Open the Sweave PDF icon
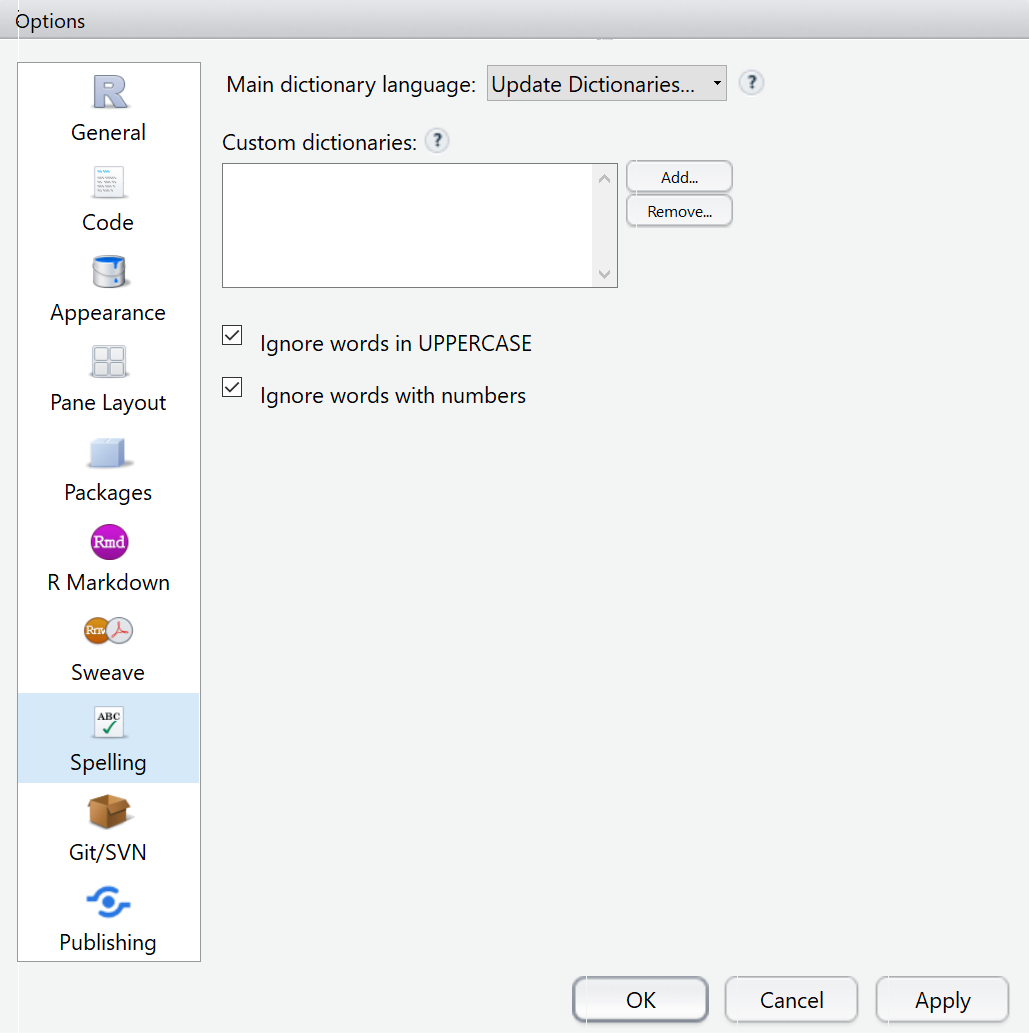 pos(109,631)
